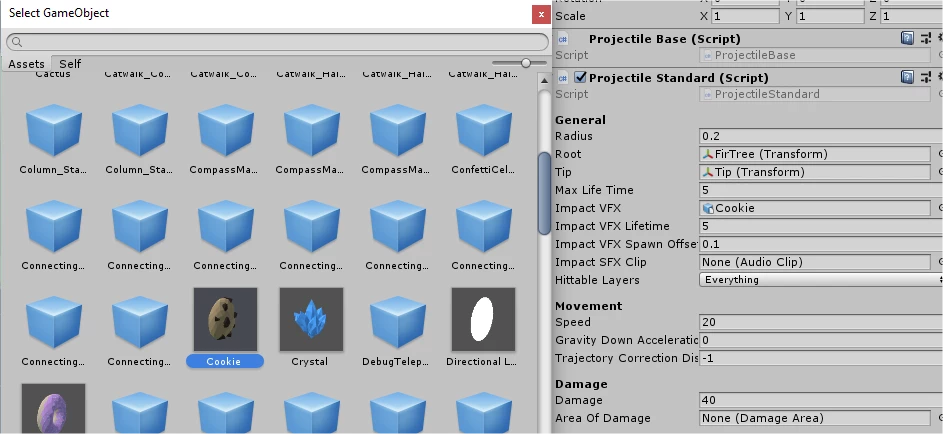Click transform icon in Root field
Viewport: 943px width, 434px height.
(x=708, y=154)
